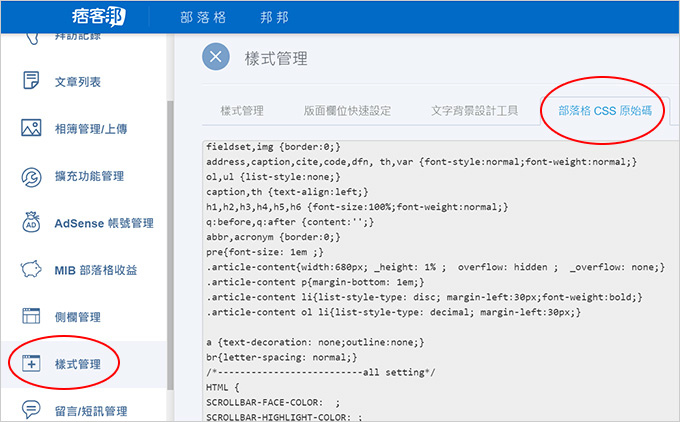Open the 相簿管理/上傳 picture icon
This screenshot has height=422, width=680.
click(x=31, y=128)
